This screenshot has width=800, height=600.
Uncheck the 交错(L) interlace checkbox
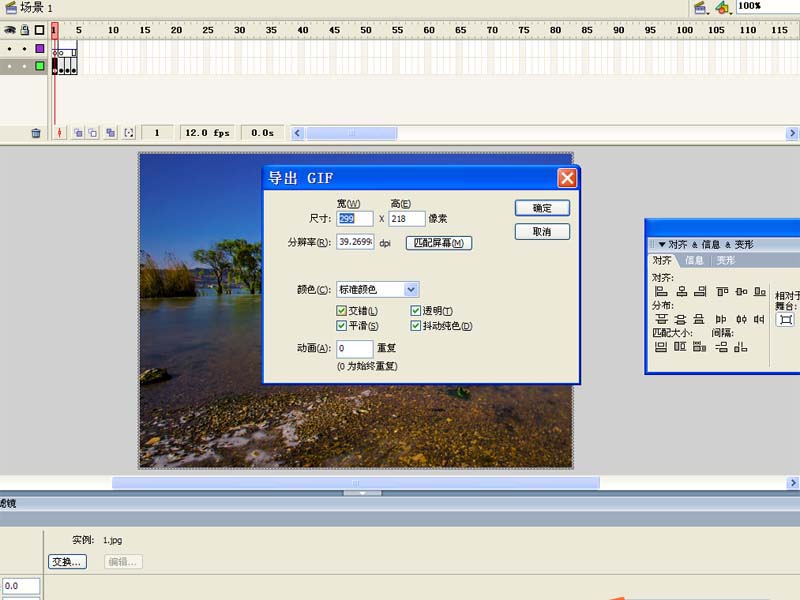click(341, 311)
